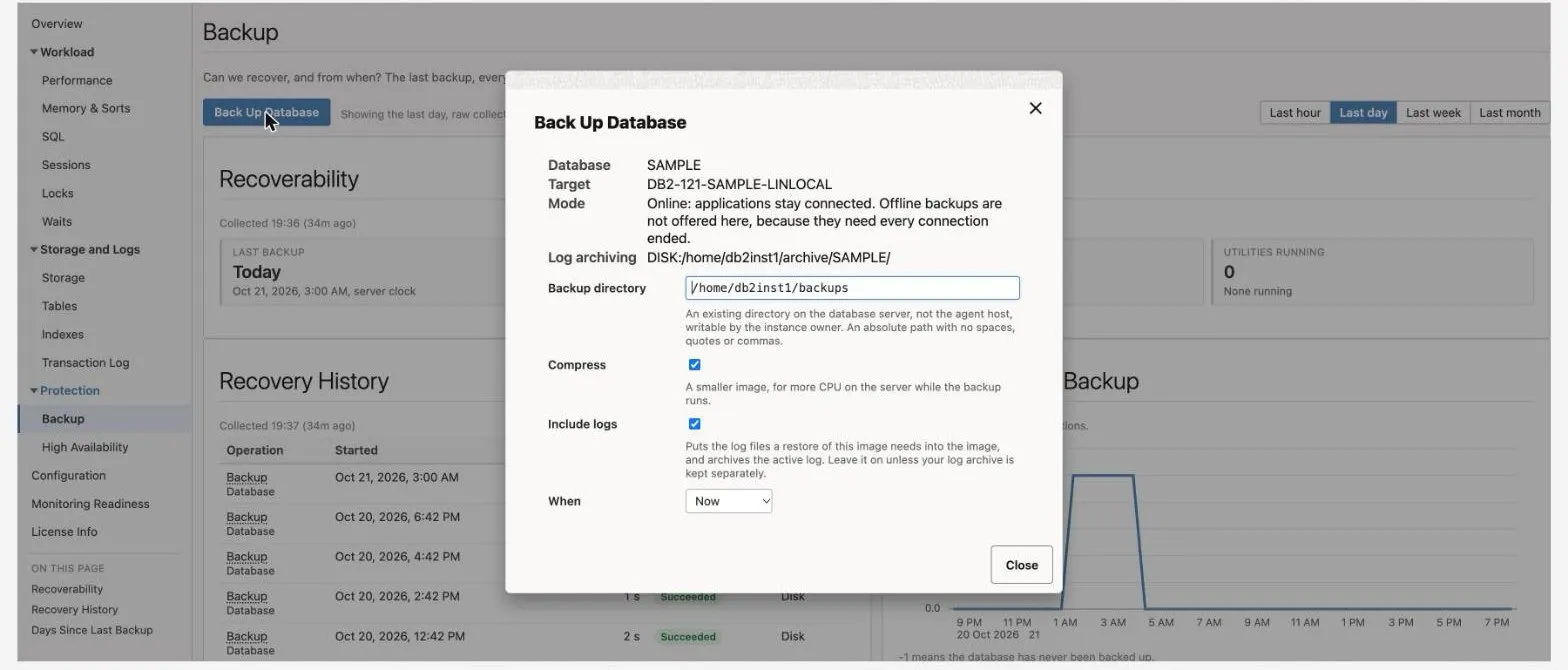Open the Locks page
1568x670 pixels.
[x=57, y=193]
